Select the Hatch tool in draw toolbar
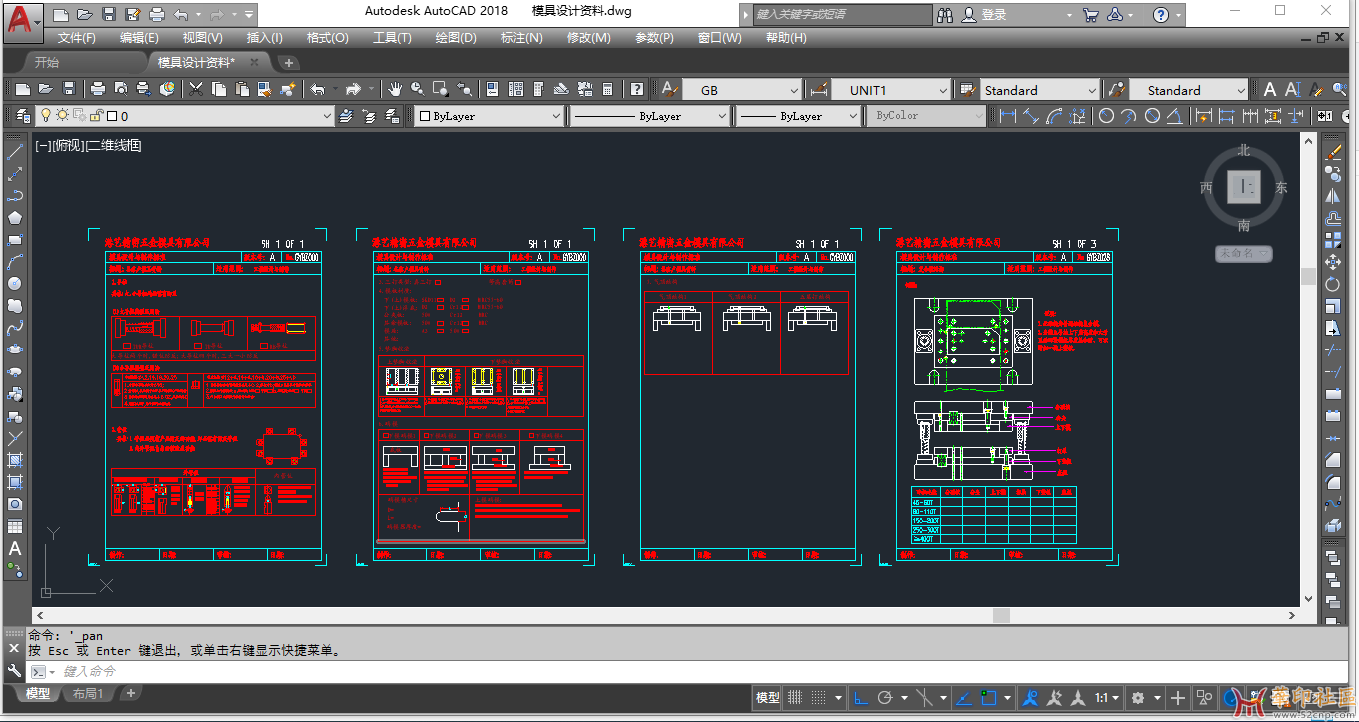Viewport: 1359px width, 722px height. pyautogui.click(x=15, y=460)
